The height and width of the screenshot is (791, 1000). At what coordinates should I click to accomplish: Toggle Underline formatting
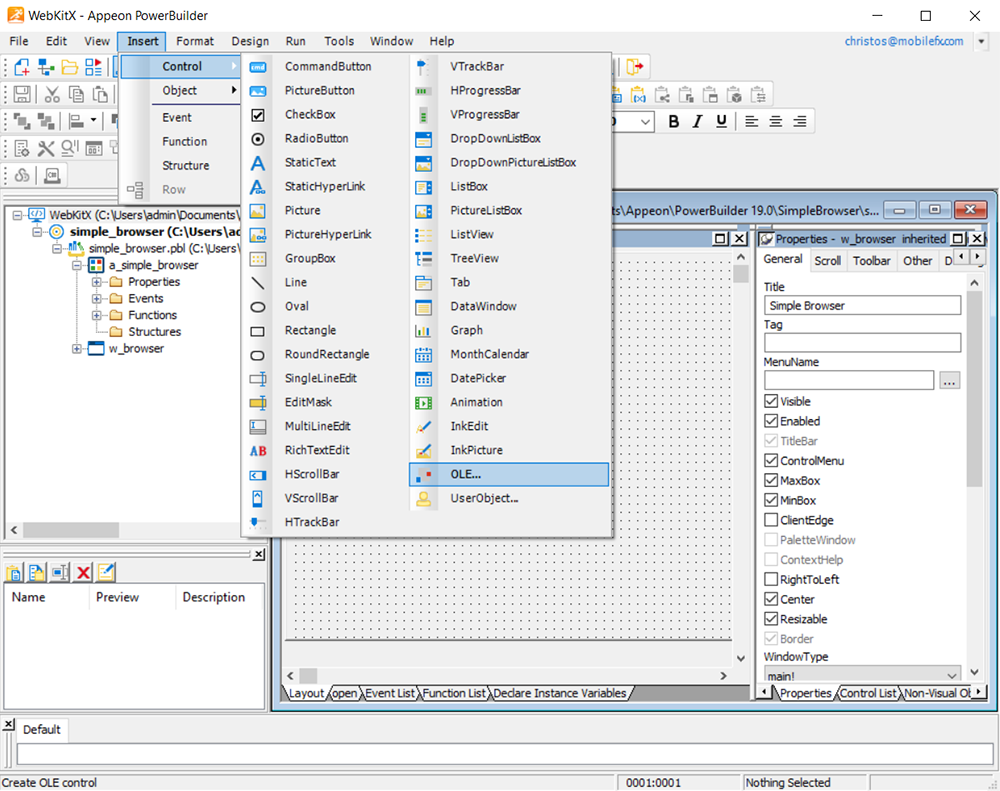coord(721,121)
